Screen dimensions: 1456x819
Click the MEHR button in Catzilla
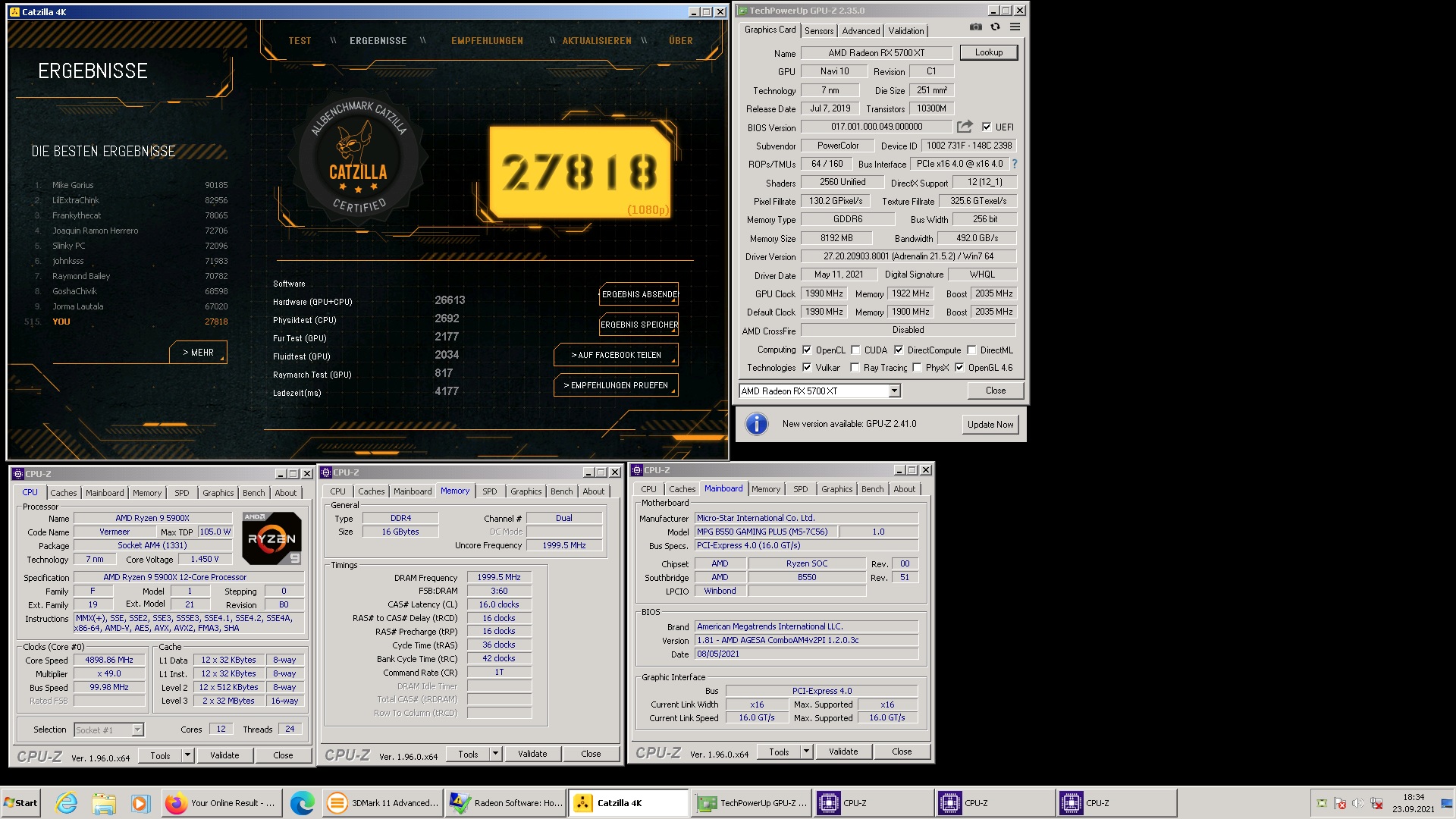point(198,353)
